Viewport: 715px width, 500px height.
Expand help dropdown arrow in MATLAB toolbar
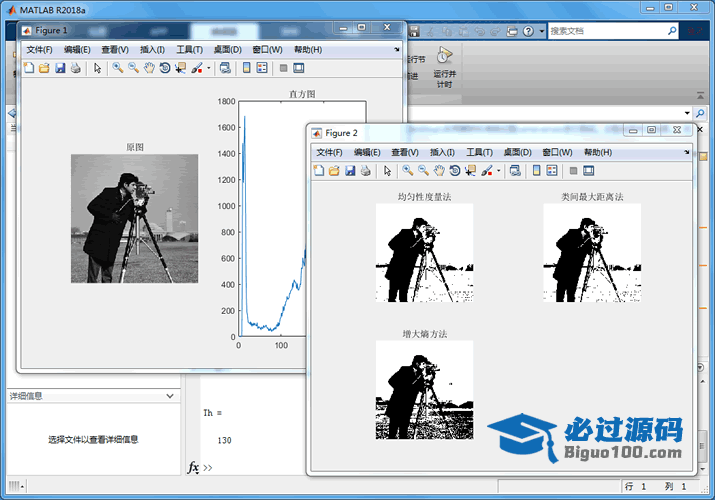542,31
